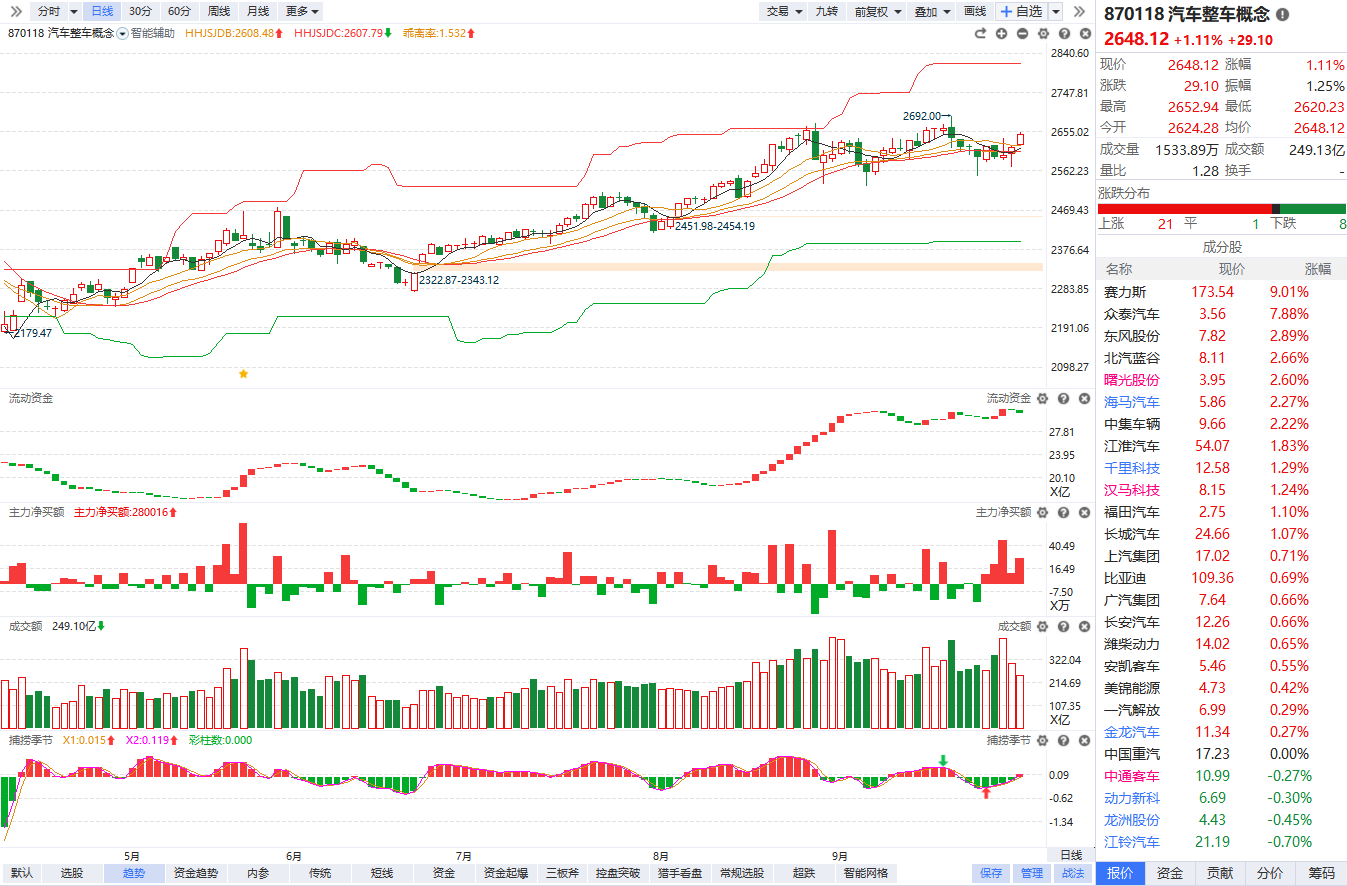
Task: Switch chart to 30分 period
Action: click(141, 11)
